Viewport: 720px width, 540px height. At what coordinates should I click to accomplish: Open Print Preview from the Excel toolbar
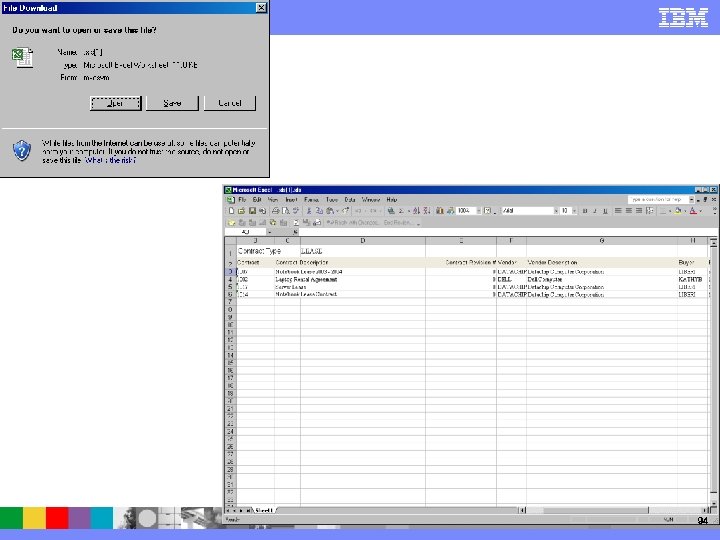(x=286, y=211)
